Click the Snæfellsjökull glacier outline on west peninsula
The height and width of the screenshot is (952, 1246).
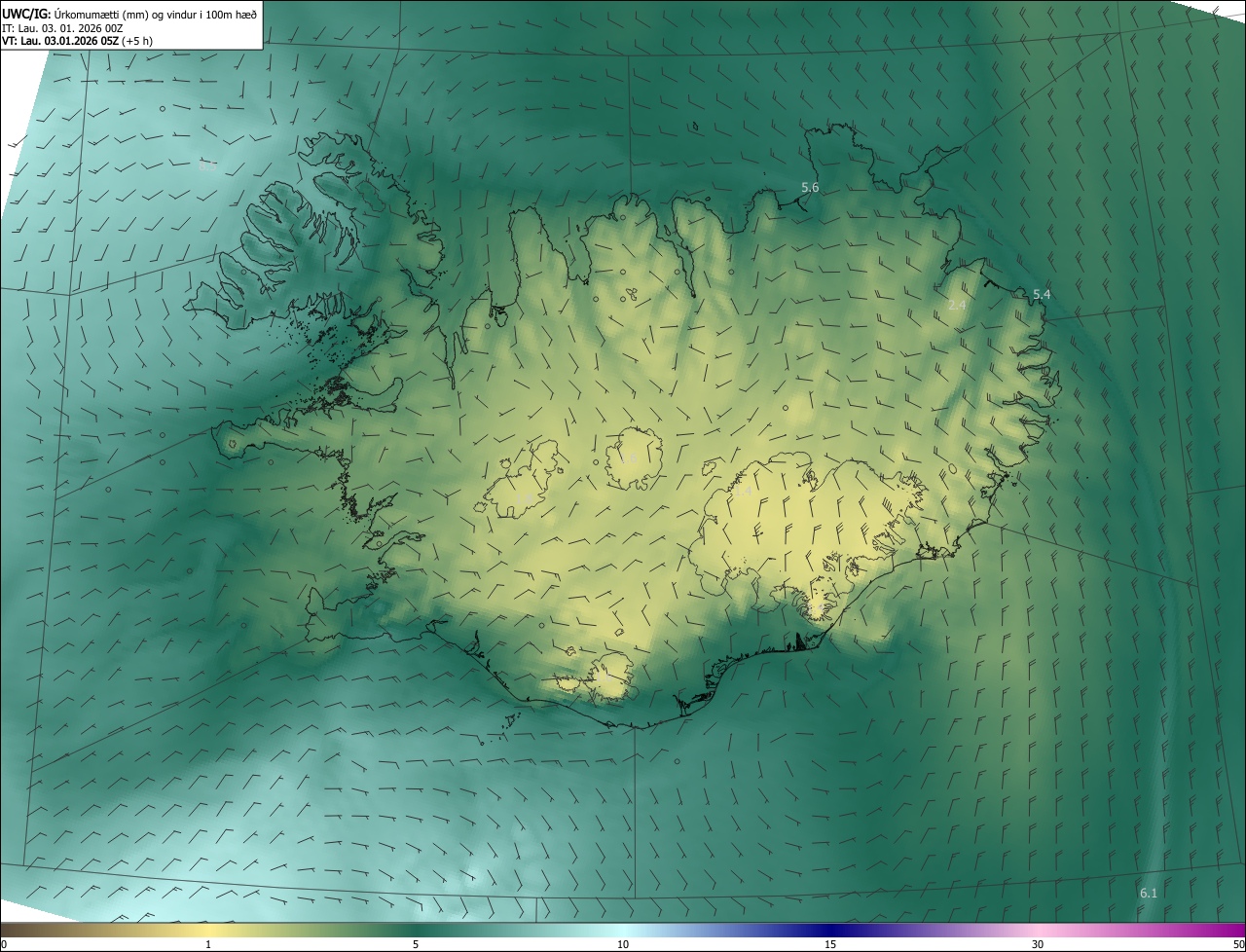pos(232,444)
